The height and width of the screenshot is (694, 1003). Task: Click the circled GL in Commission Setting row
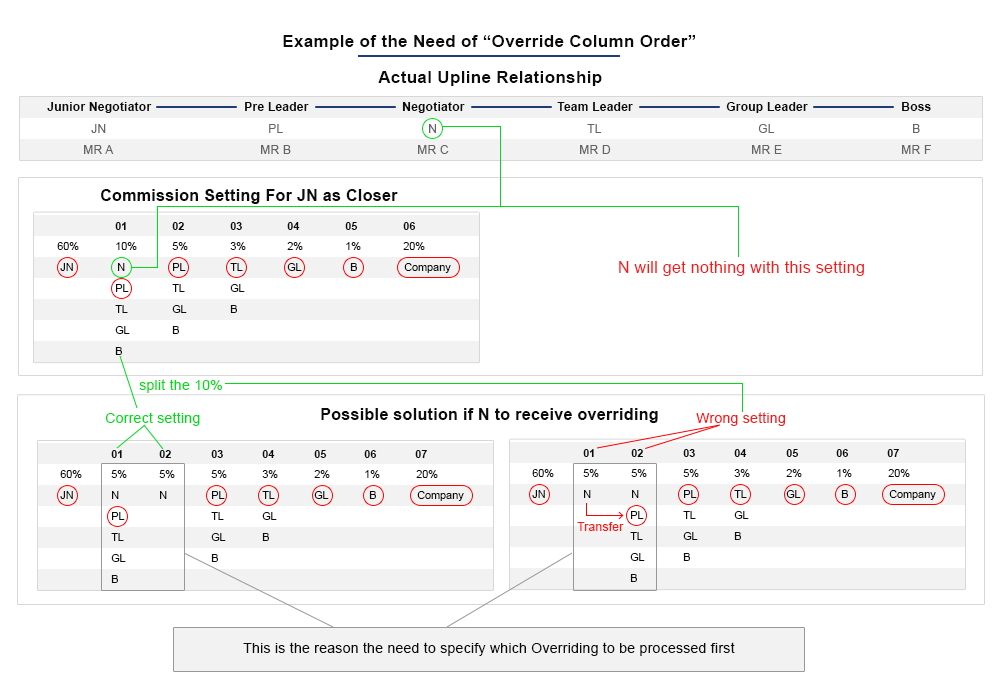click(x=294, y=267)
